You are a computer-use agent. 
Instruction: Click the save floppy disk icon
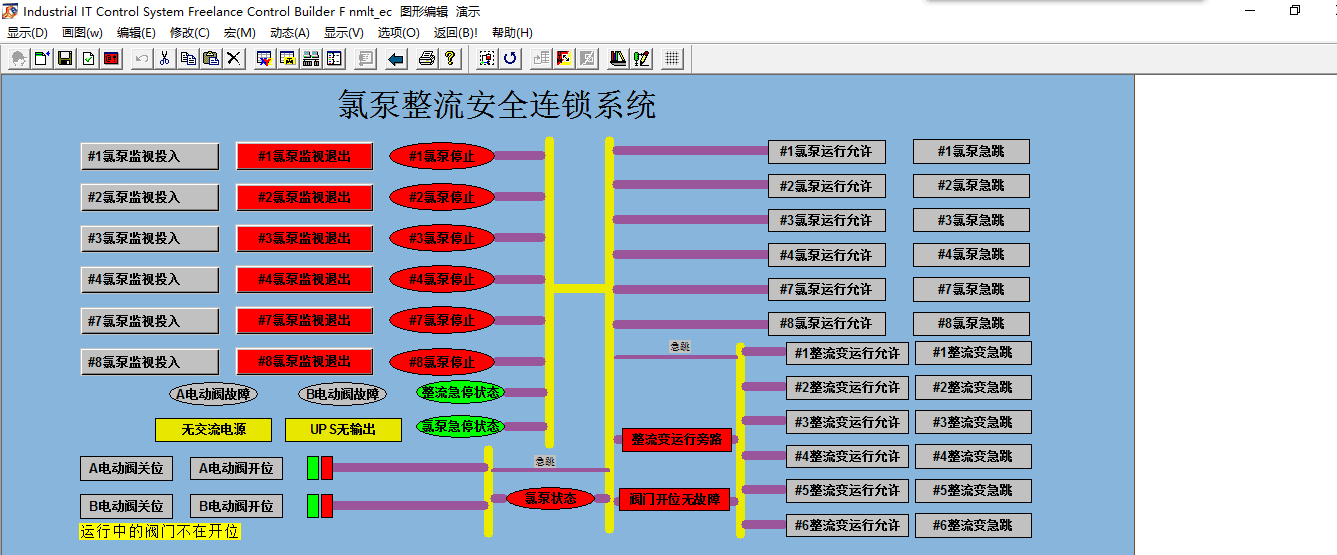(65, 59)
